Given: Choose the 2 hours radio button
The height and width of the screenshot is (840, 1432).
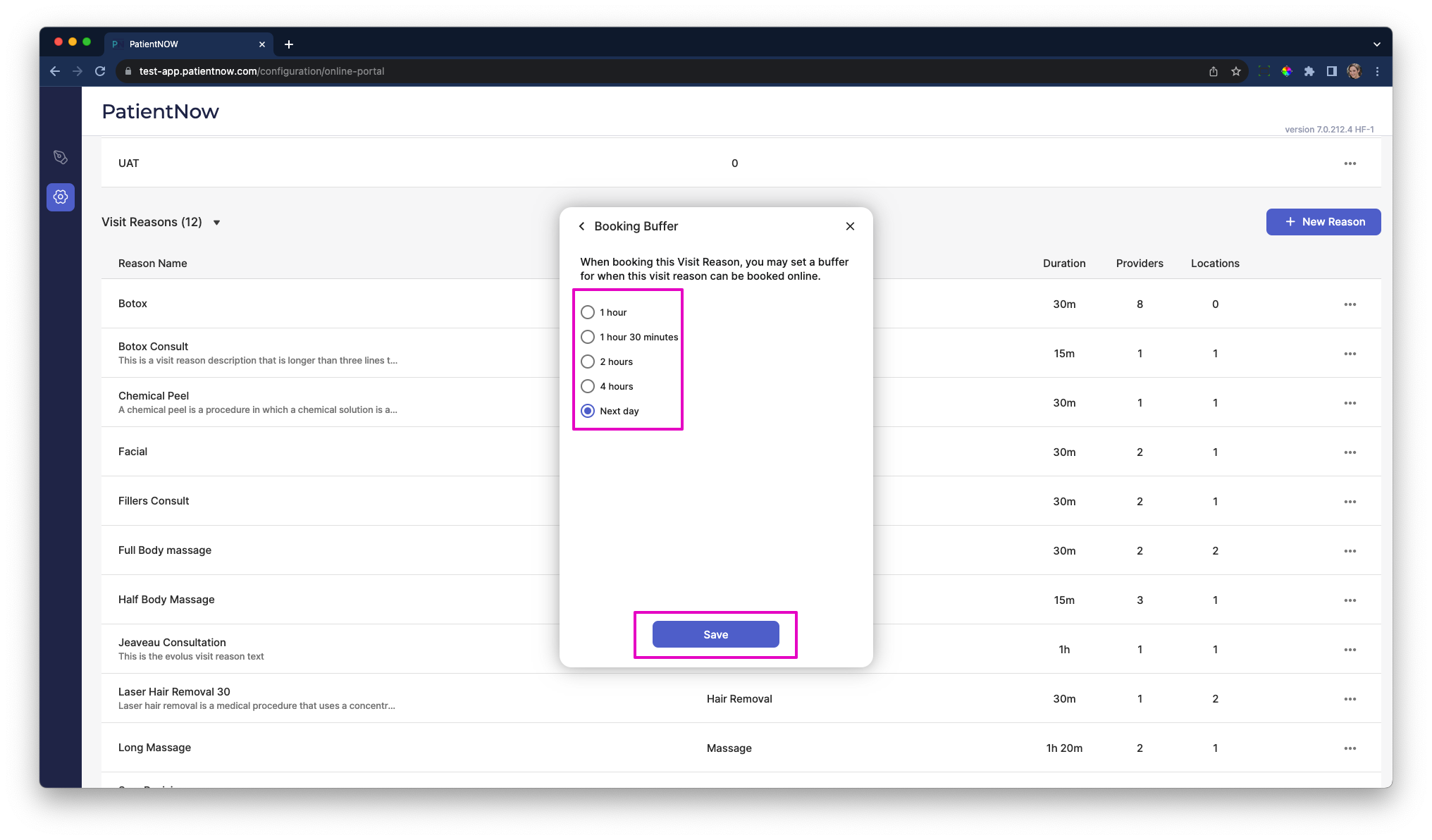Looking at the screenshot, I should pyautogui.click(x=588, y=362).
